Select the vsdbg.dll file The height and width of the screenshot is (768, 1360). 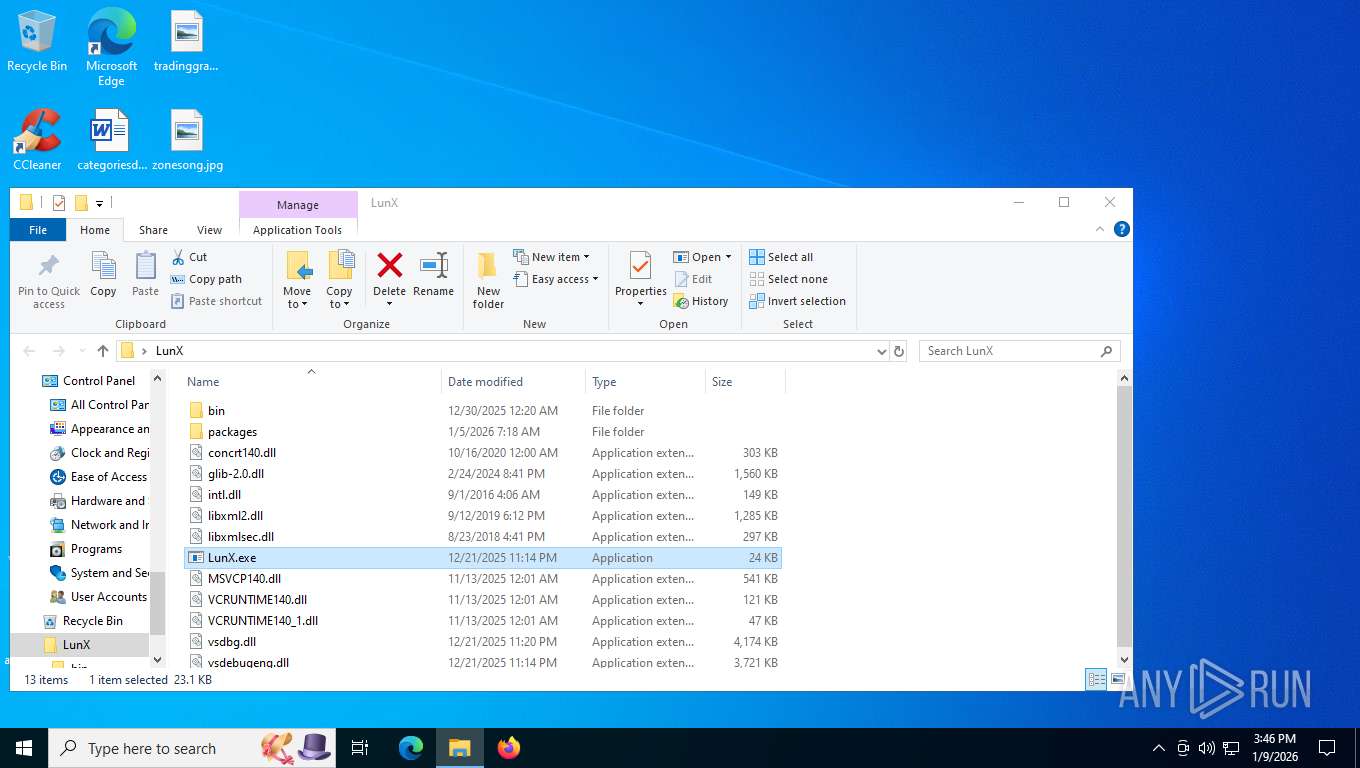(x=482, y=642)
